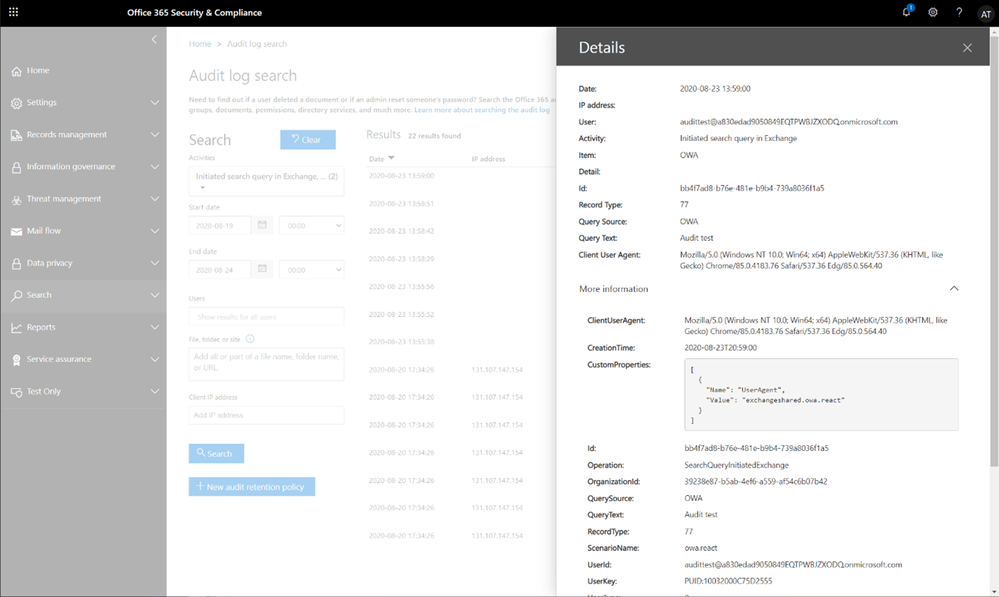Click the Mail flow envelope icon
Image resolution: width=999 pixels, height=597 pixels.
[x=17, y=231]
